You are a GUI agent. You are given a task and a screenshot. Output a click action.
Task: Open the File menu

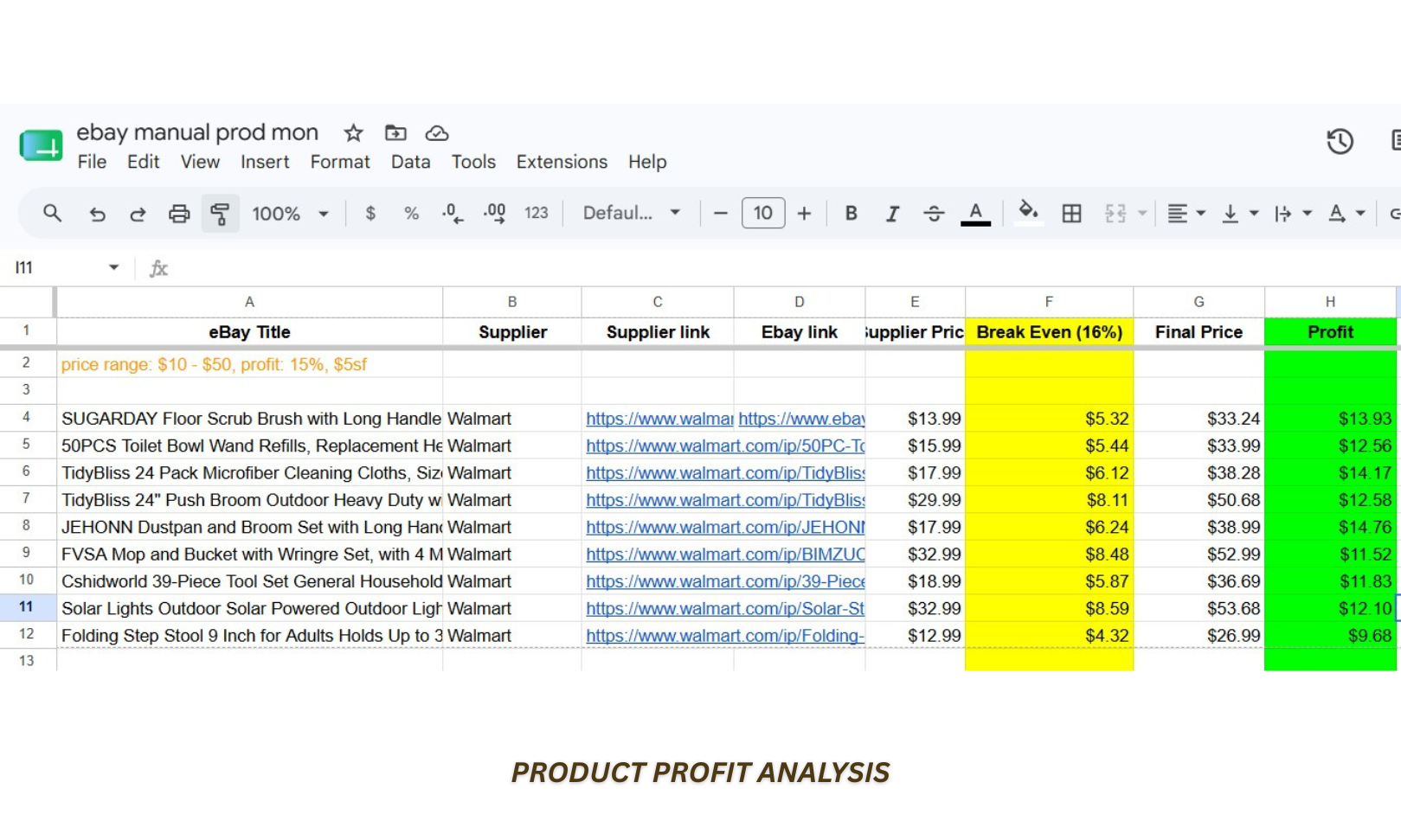pos(92,162)
